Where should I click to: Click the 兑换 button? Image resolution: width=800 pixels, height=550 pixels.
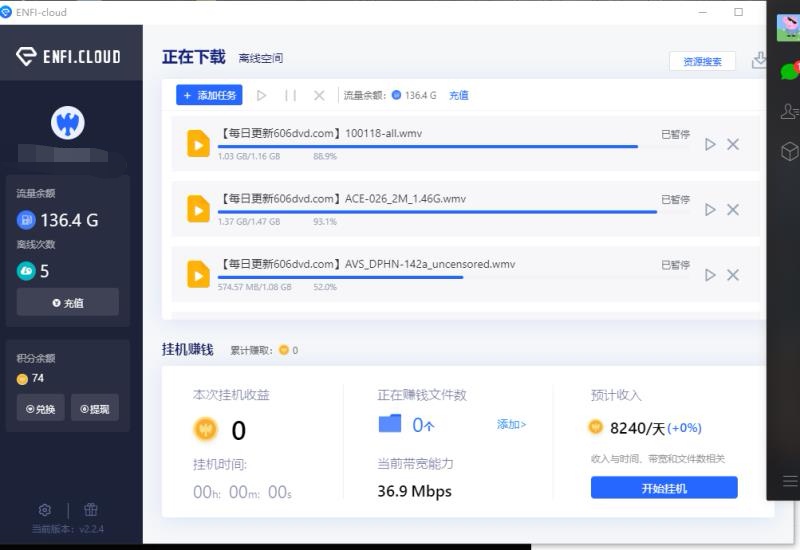41,409
